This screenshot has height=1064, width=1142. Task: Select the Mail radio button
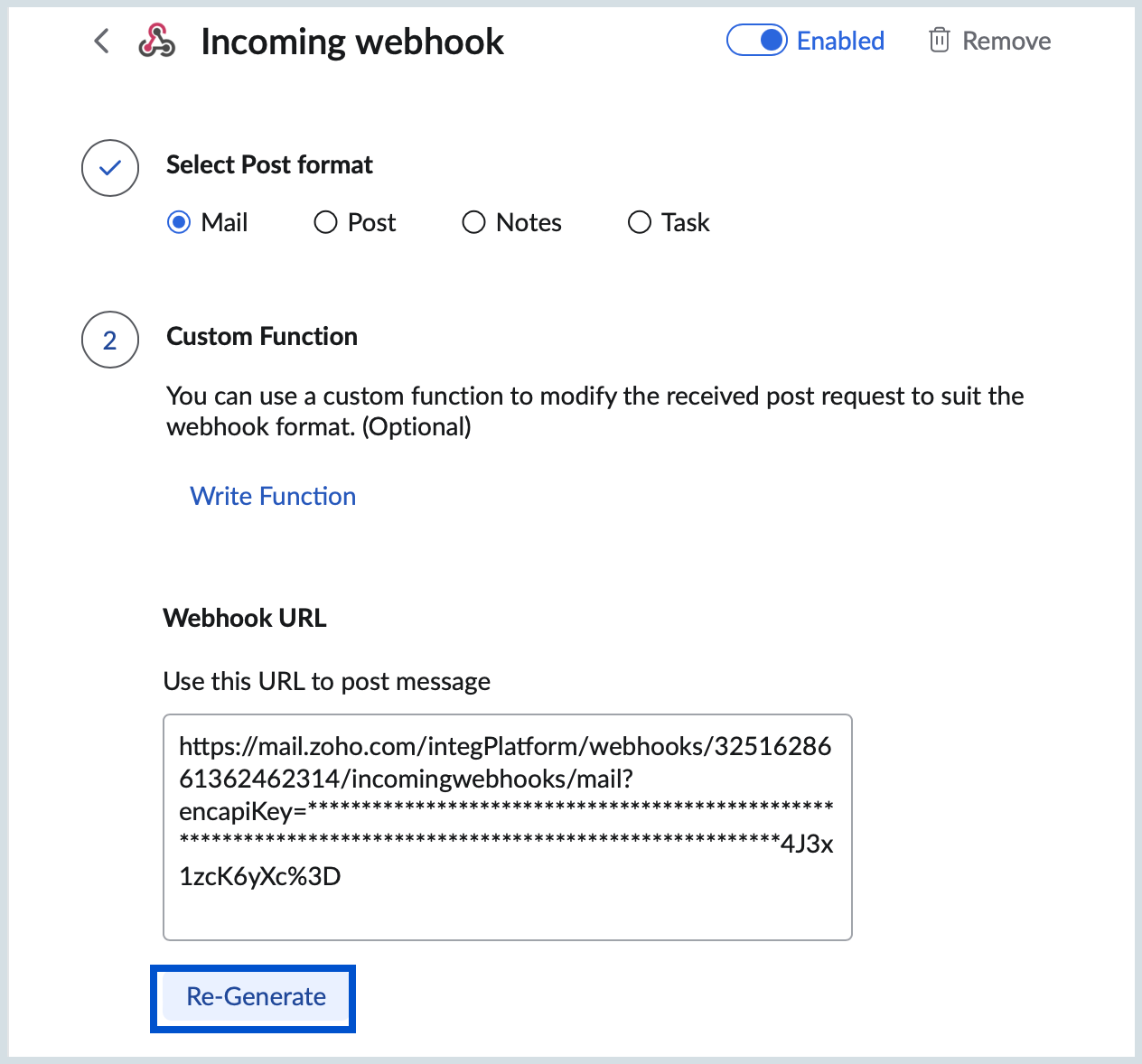point(179,222)
